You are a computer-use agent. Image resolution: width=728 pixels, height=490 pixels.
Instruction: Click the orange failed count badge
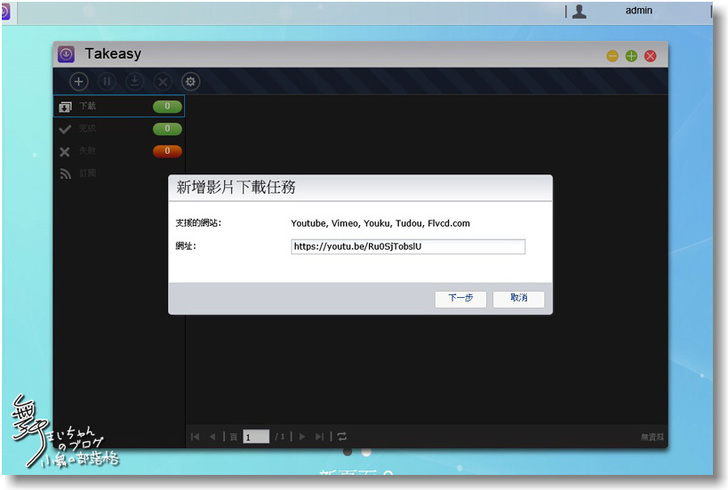pos(167,151)
